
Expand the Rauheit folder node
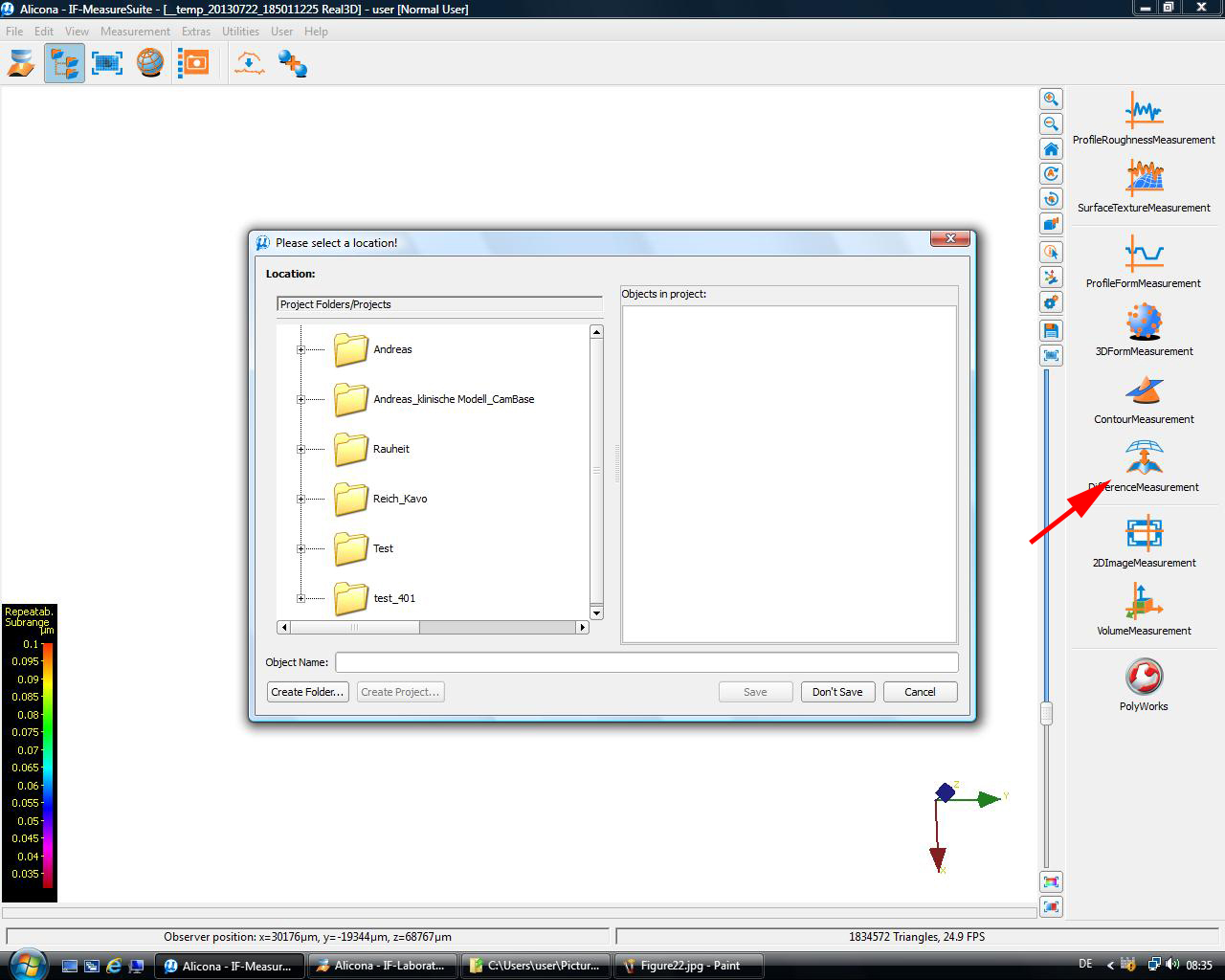pos(301,450)
